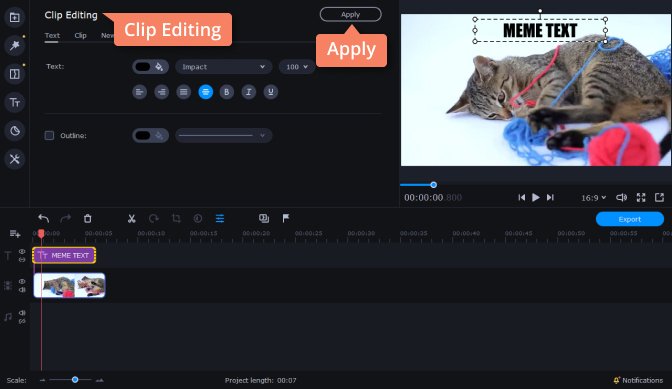Pick the text fill color swatch
The height and width of the screenshot is (389, 672).
143,67
